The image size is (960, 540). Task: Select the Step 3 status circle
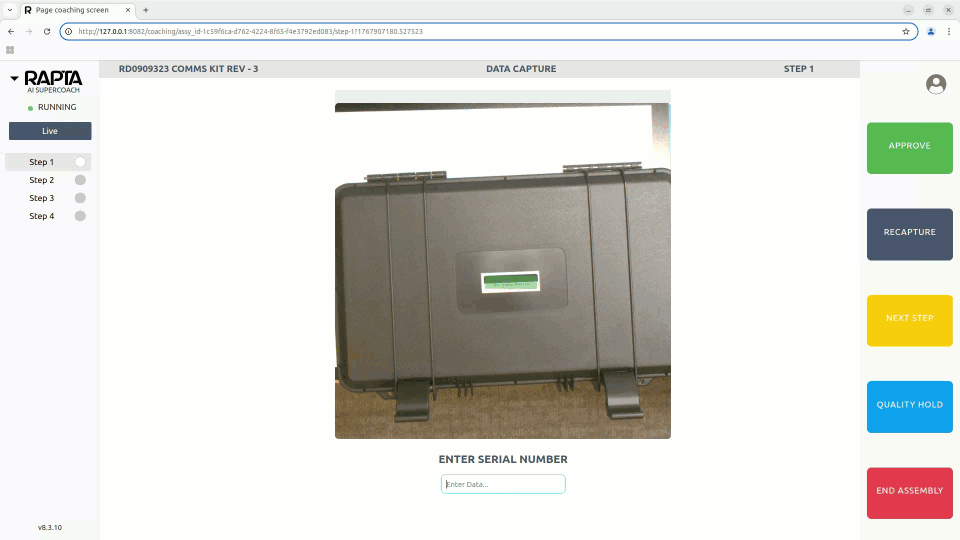click(x=80, y=198)
